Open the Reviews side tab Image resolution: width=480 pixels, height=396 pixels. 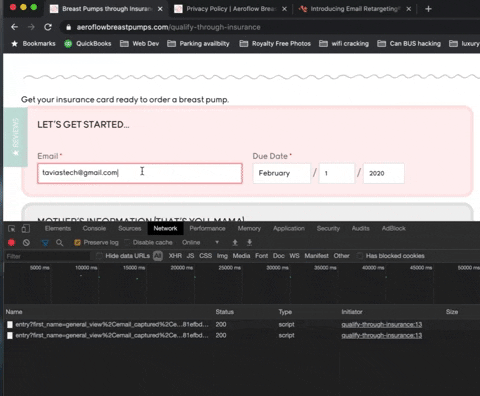15,137
